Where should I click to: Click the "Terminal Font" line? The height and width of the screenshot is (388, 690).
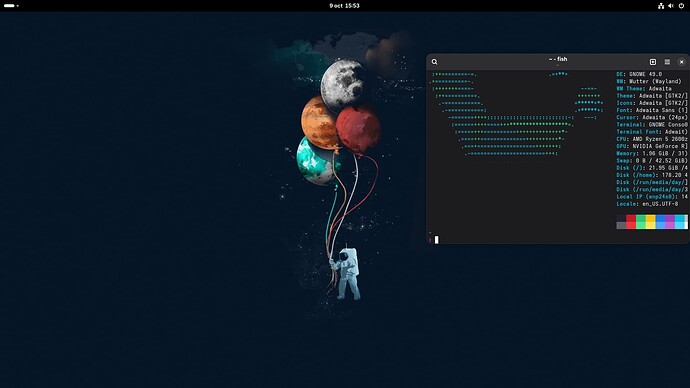pos(652,132)
